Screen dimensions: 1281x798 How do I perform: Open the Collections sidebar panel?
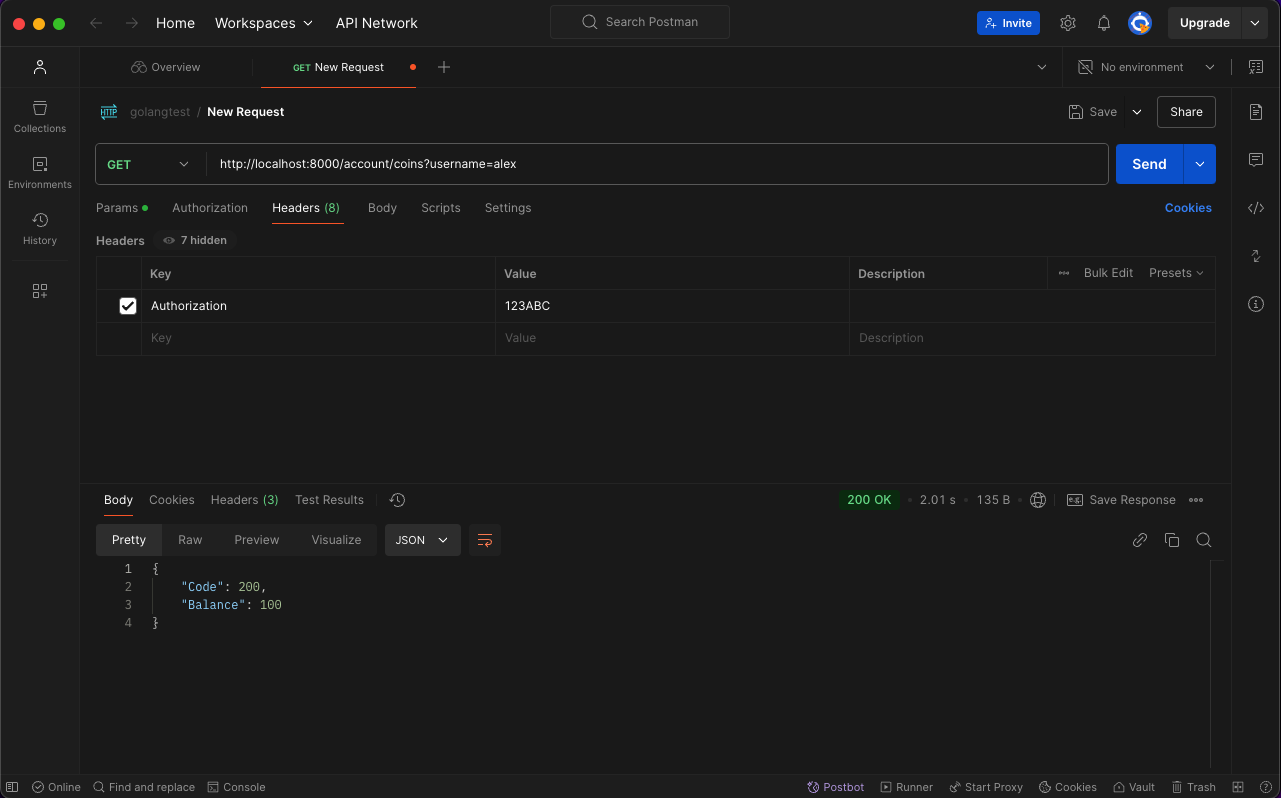click(x=40, y=116)
